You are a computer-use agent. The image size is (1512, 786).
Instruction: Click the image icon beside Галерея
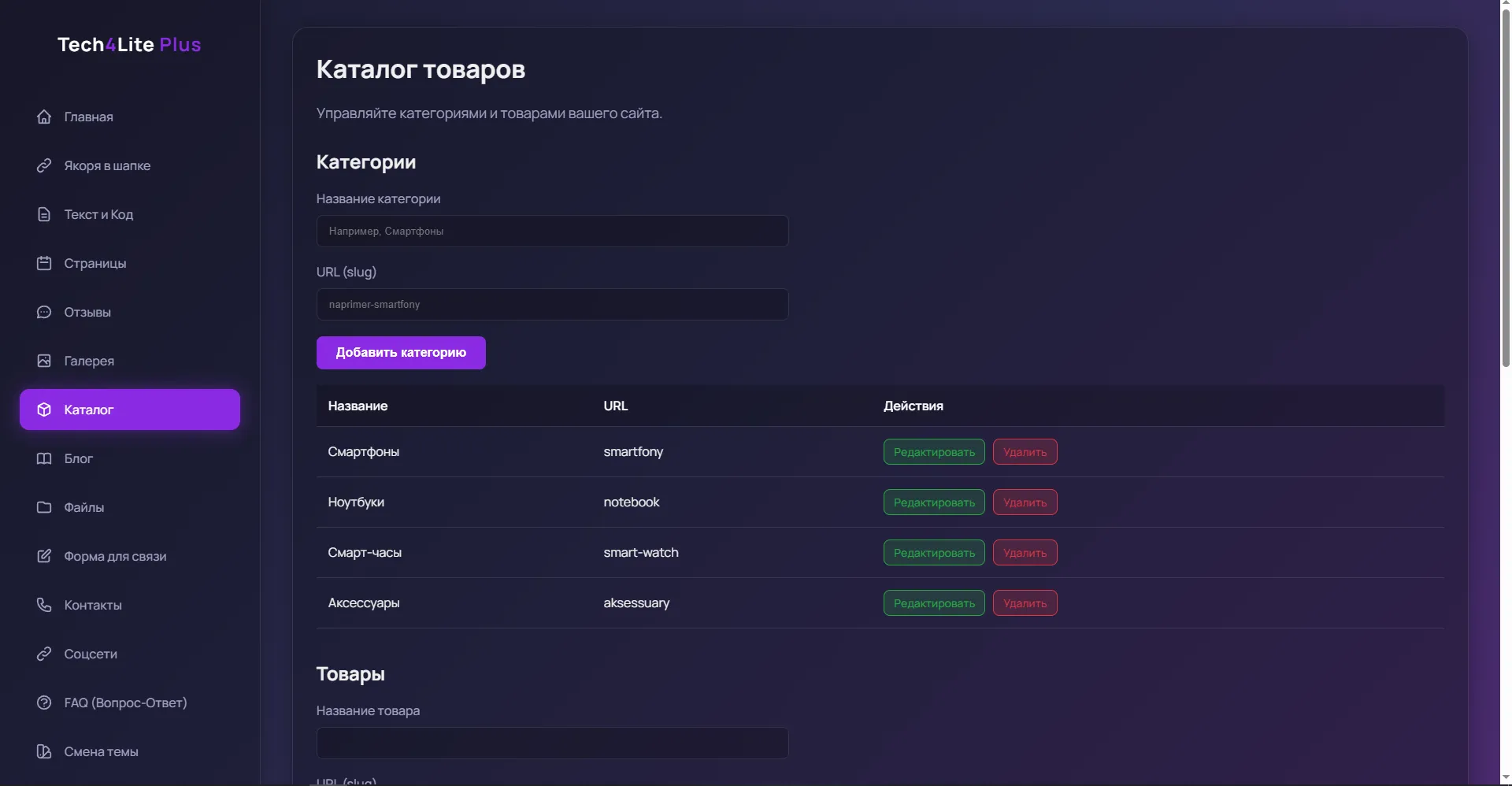tap(44, 361)
